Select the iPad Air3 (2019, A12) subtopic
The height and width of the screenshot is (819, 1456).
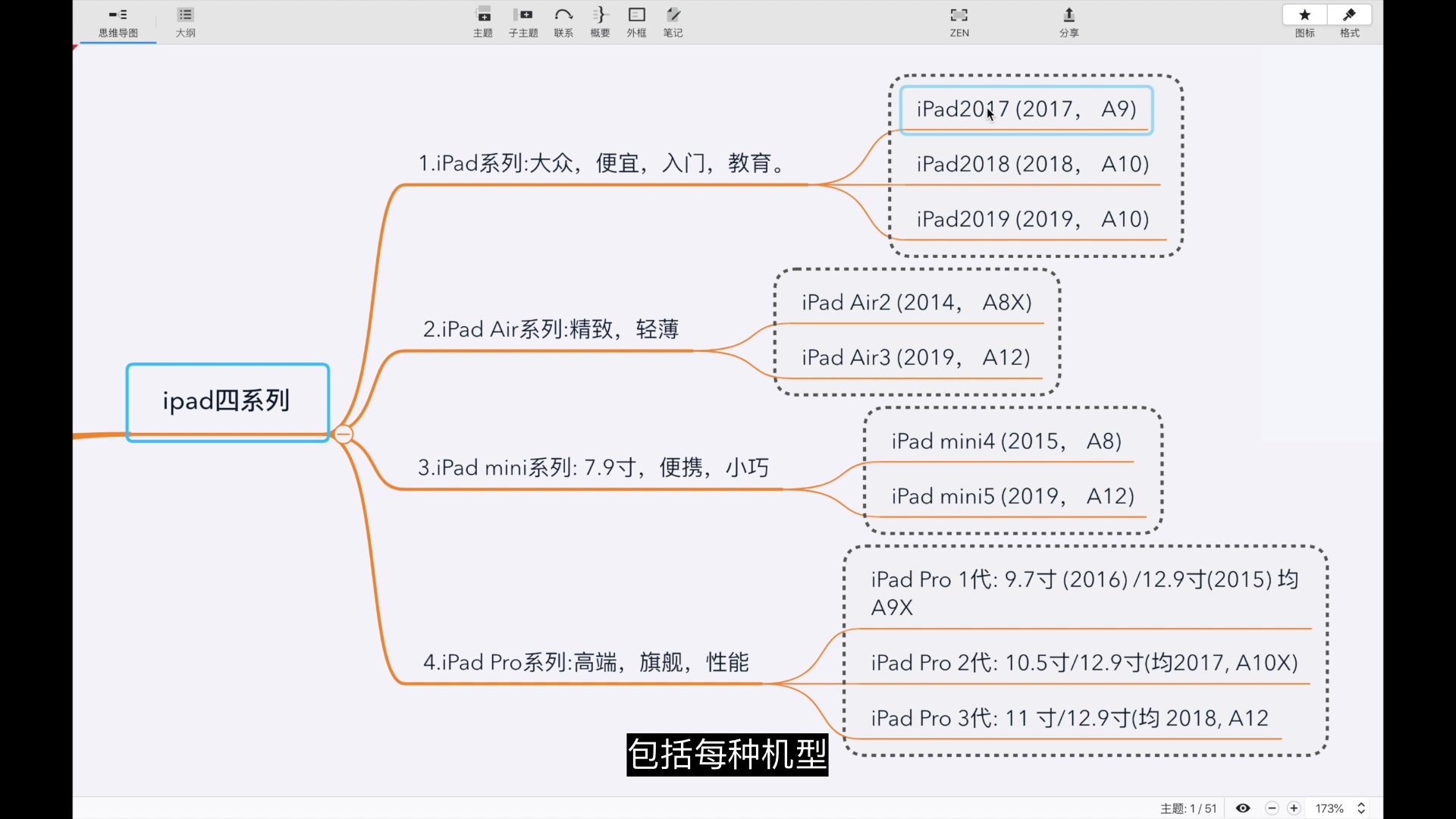pos(916,357)
